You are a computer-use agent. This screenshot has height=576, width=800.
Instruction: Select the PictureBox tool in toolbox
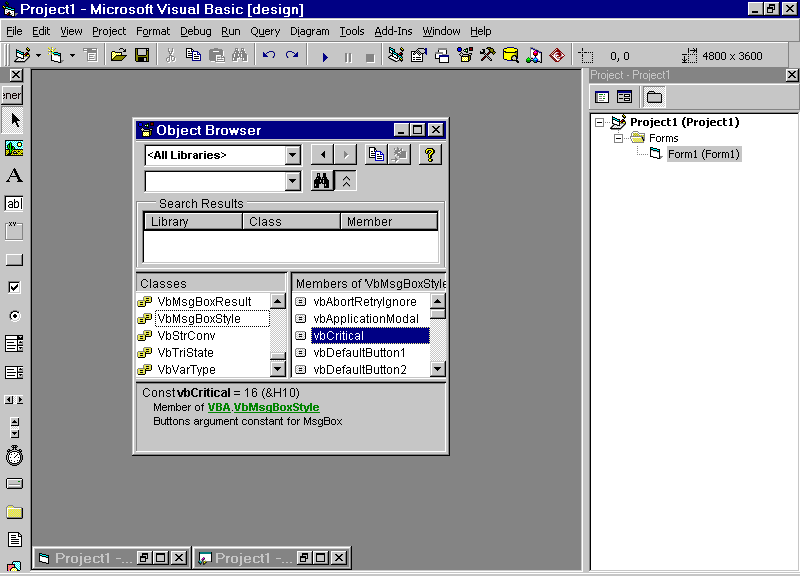[x=14, y=148]
